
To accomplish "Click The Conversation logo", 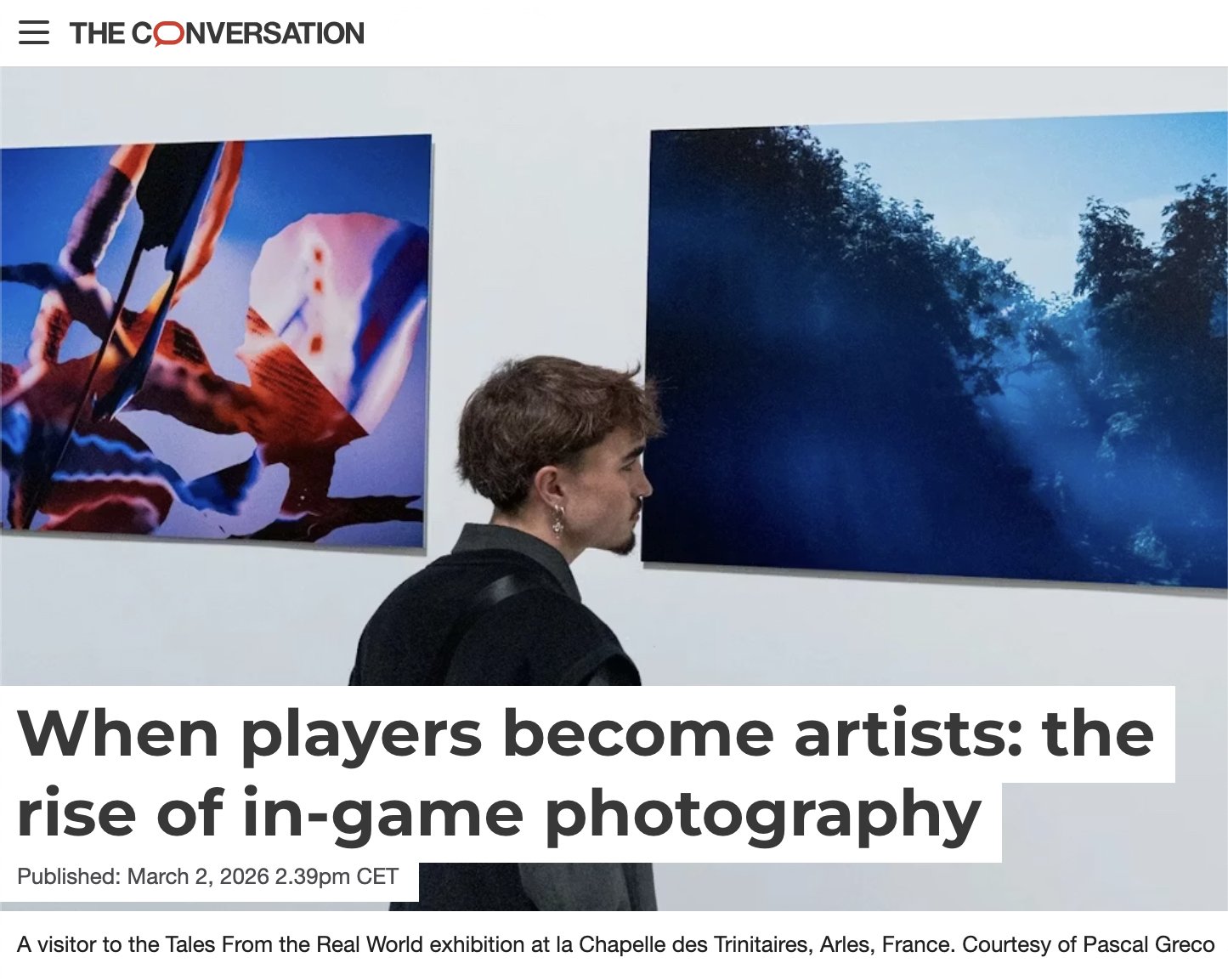I will (x=217, y=33).
